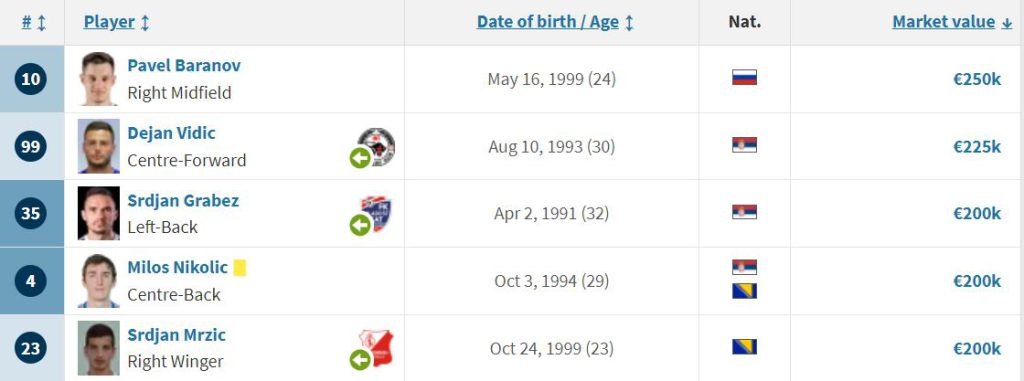Open Pavel Baranov's player profile

pyautogui.click(x=184, y=65)
